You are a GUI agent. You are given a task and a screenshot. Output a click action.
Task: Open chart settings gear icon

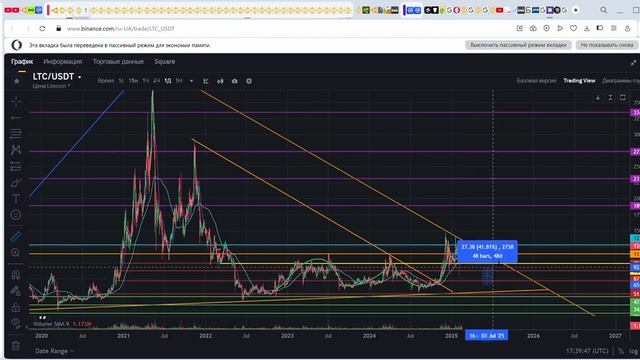tap(249, 81)
